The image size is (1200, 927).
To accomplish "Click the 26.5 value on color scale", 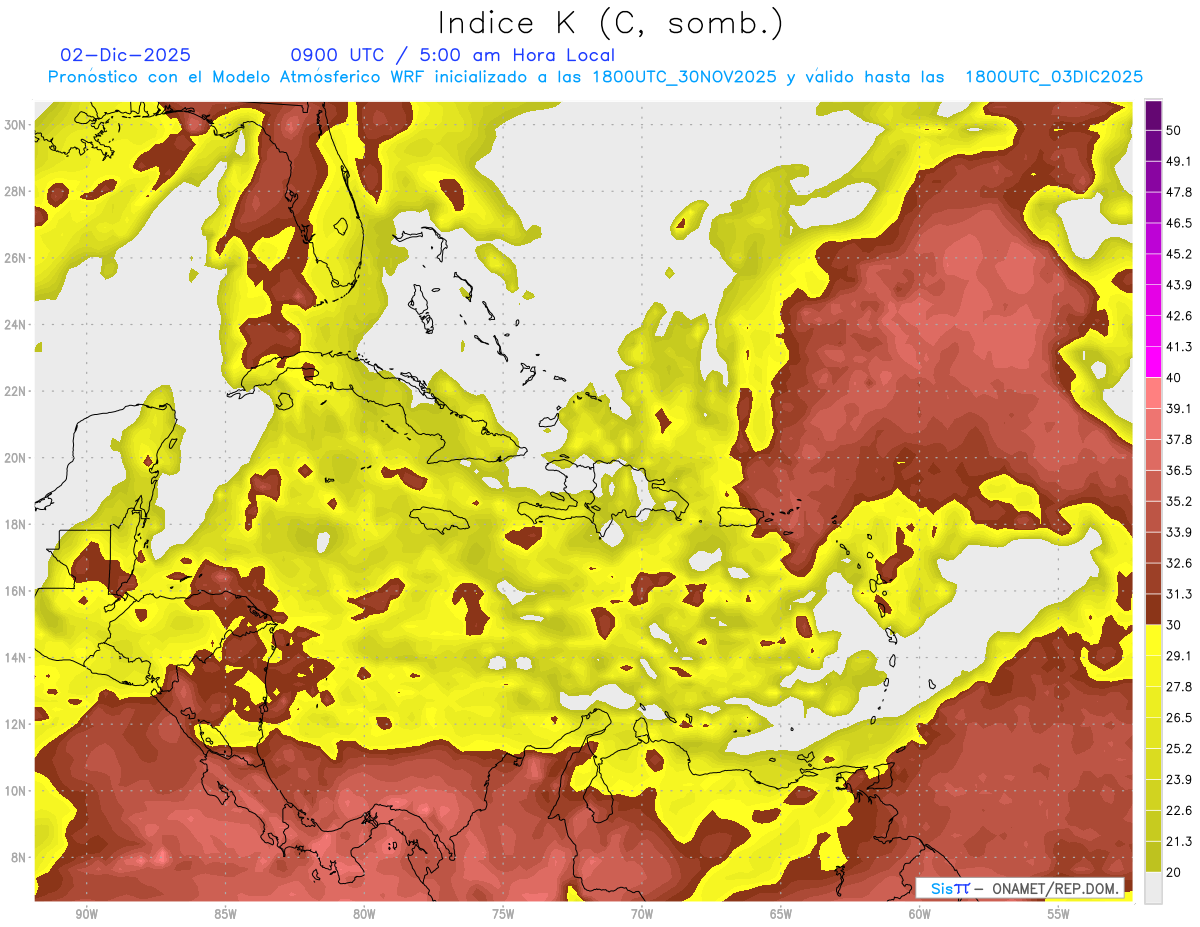I will [x=1180, y=718].
